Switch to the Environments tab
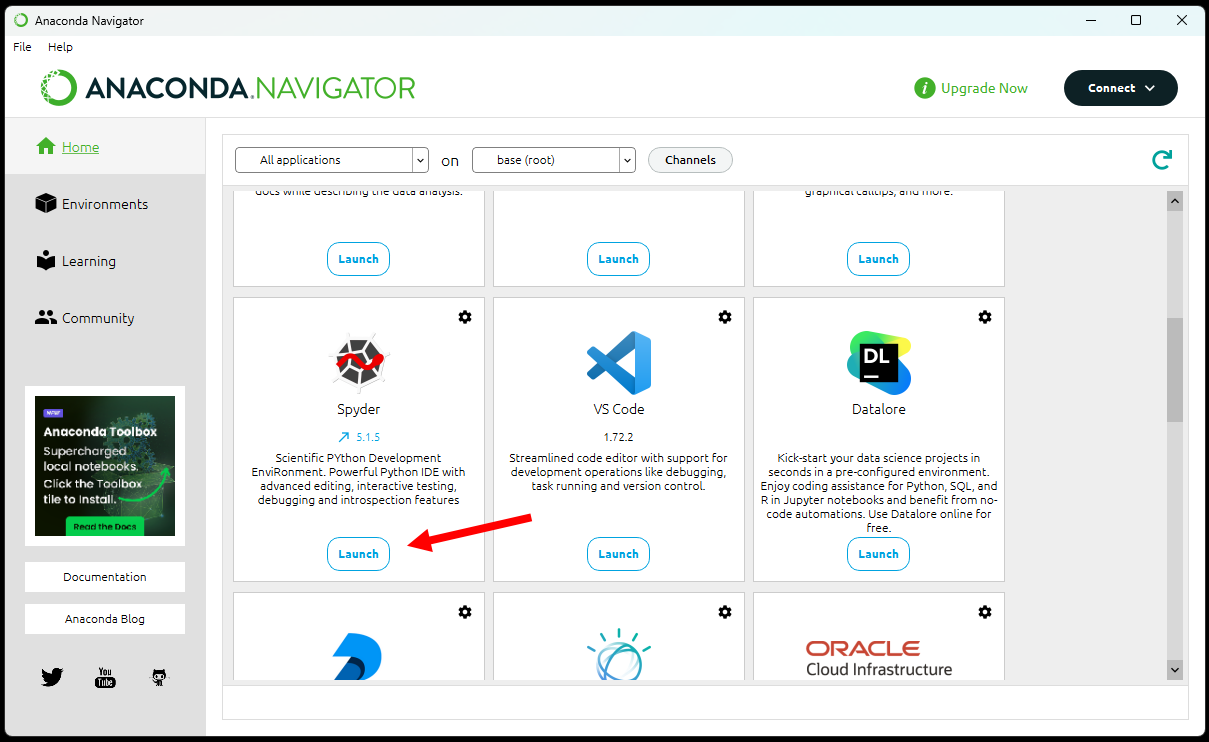Viewport: 1209px width, 742px height. [104, 204]
